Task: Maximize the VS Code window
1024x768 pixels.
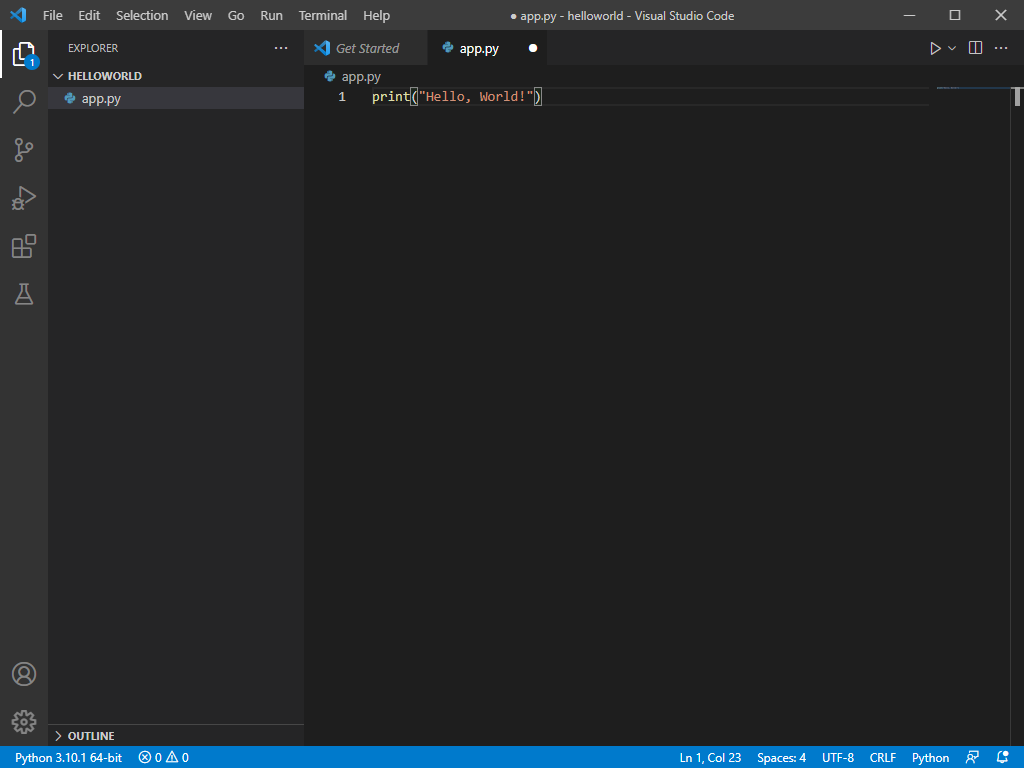Action: pos(955,15)
